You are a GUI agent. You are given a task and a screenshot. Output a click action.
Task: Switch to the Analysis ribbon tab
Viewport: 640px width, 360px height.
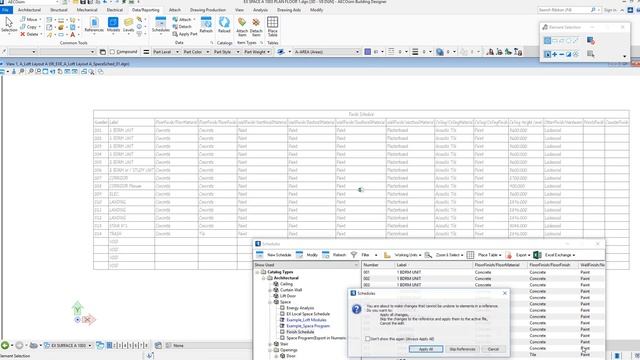260,10
